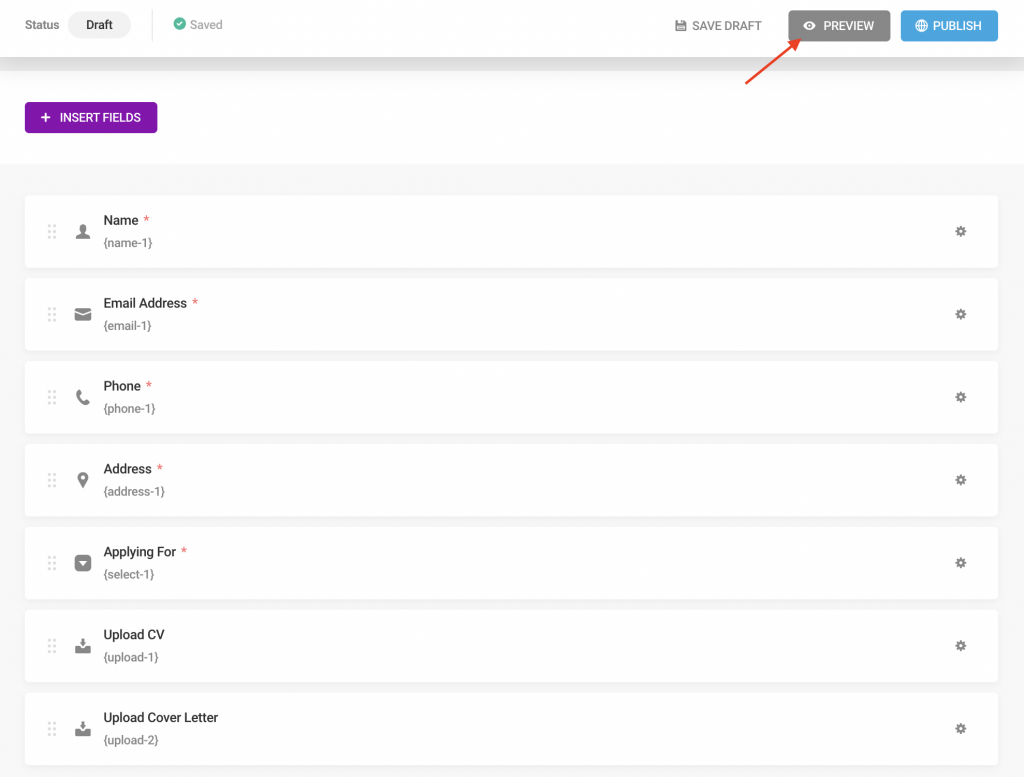1024x777 pixels.
Task: Click the {email-1} field tag
Action: (127, 326)
